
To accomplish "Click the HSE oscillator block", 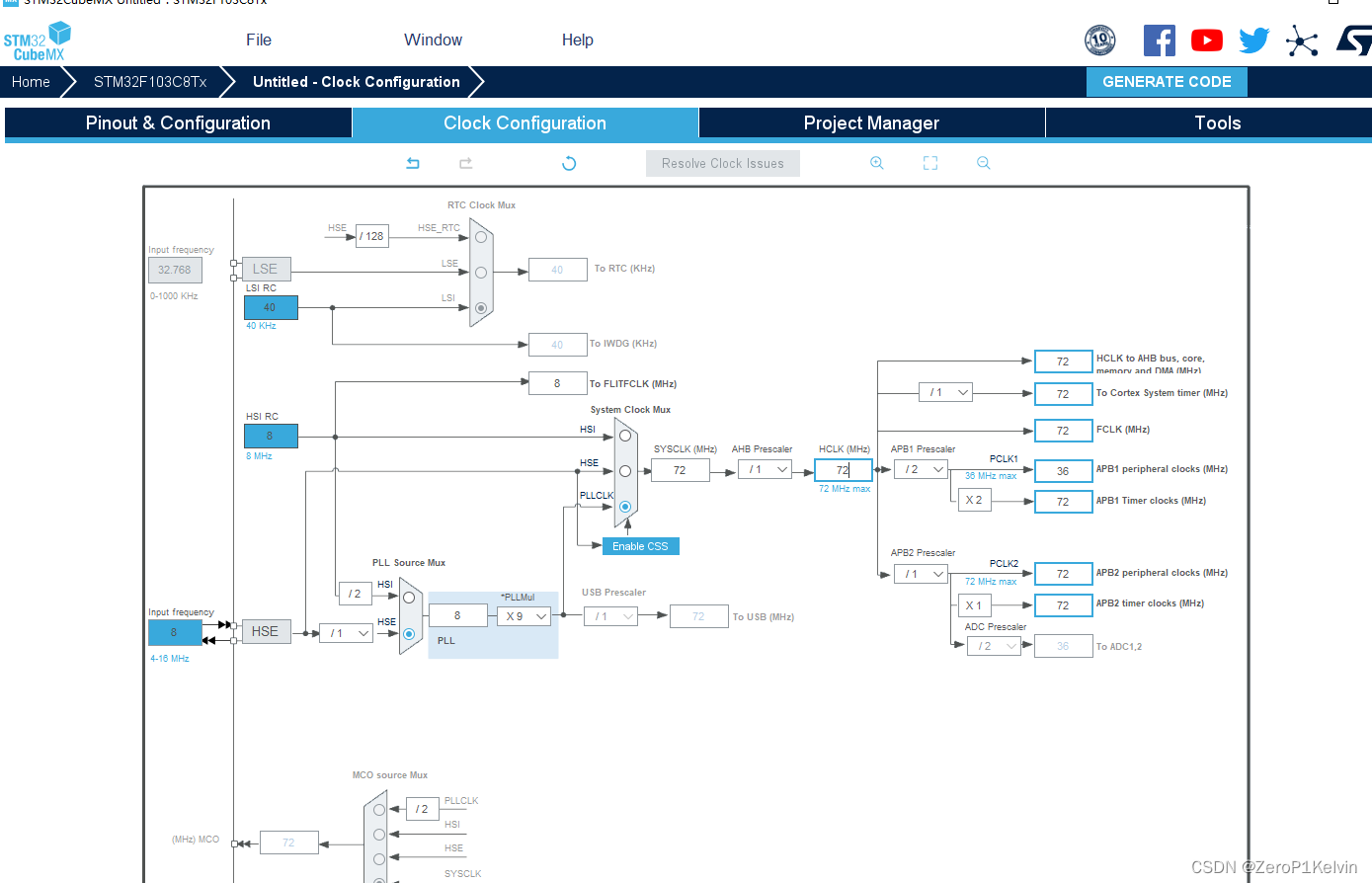I will [x=266, y=631].
